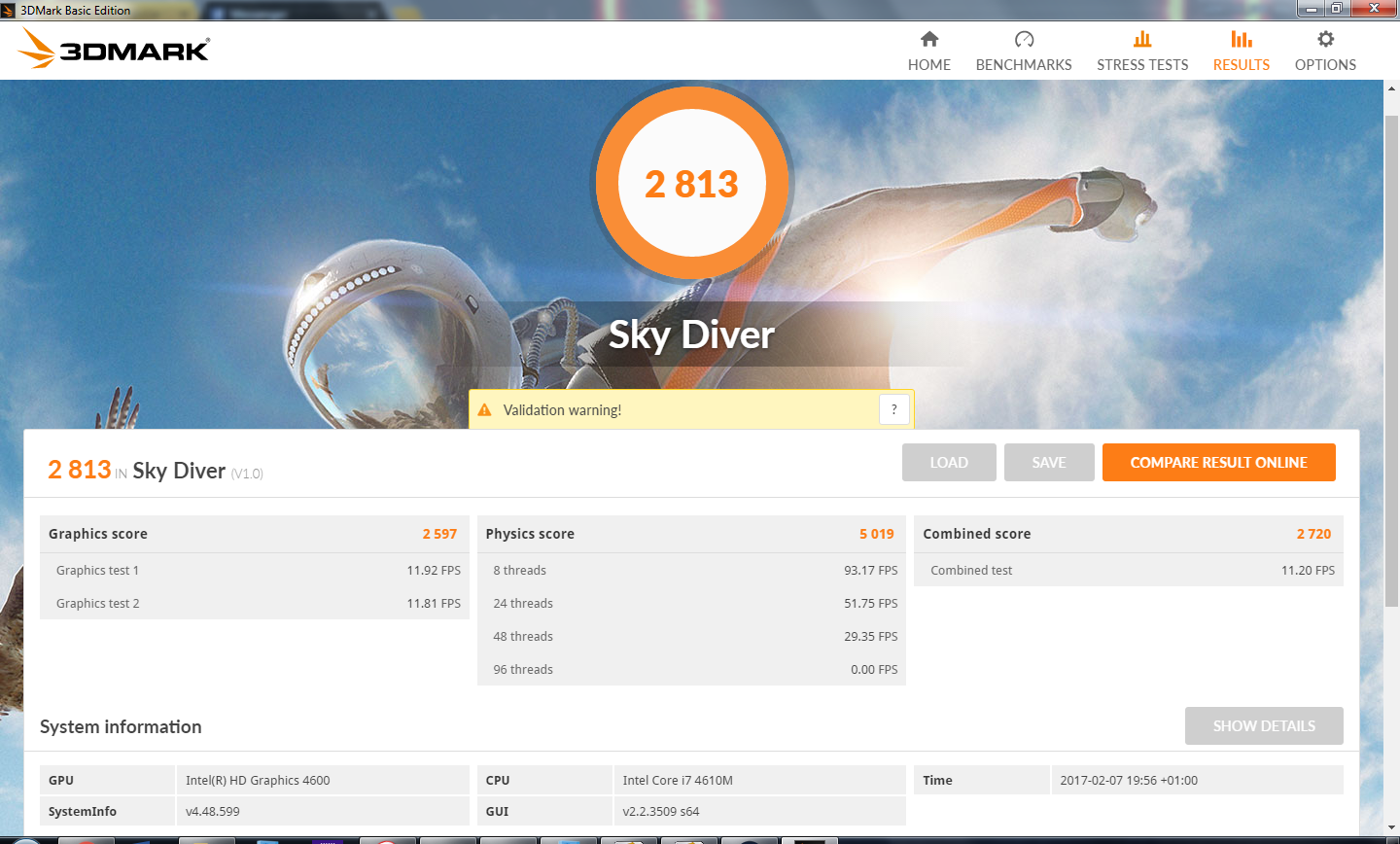Click the scrollbar down arrow
This screenshot has width=1400, height=844.
(1391, 826)
